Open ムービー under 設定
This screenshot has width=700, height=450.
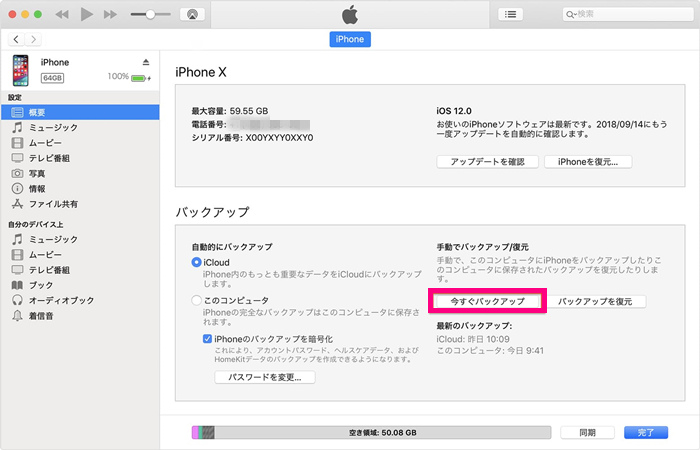(80, 143)
